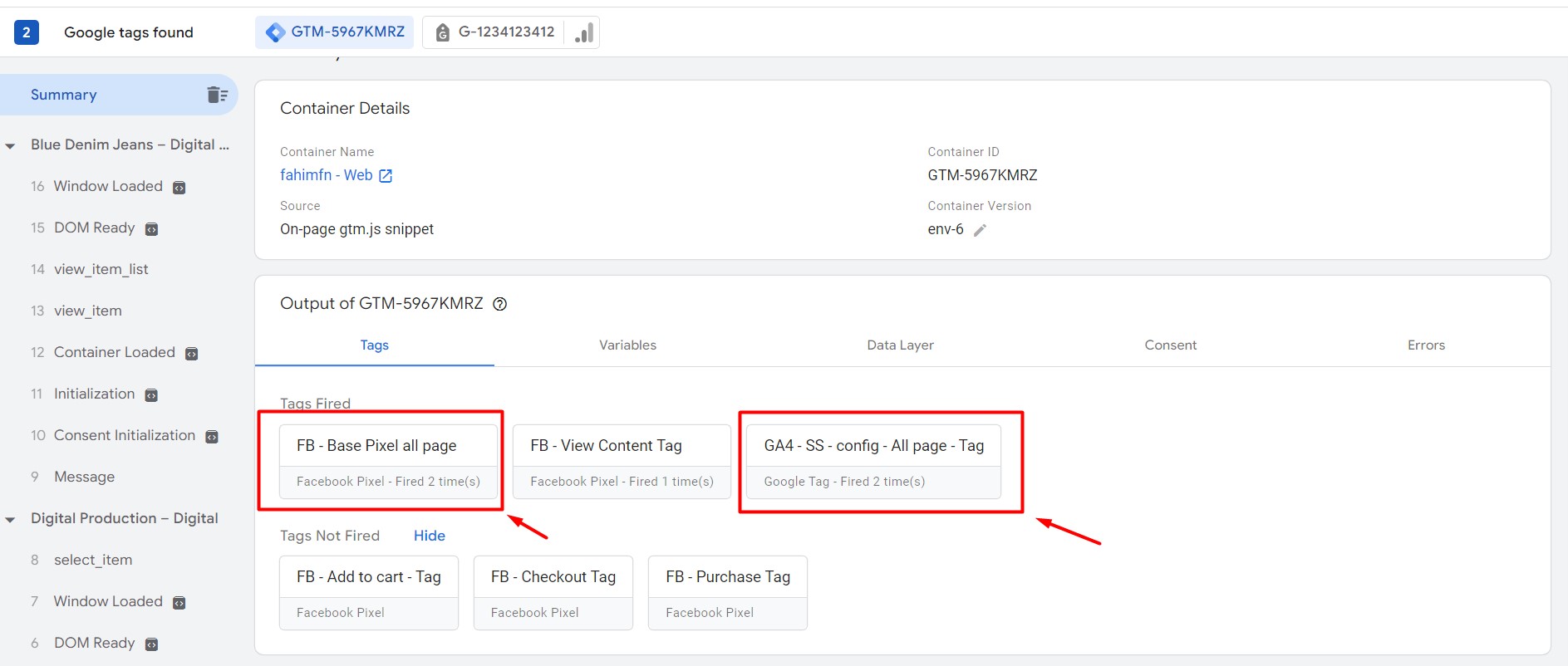This screenshot has height=666, width=1568.
Task: Collapse the Digital Production – Digital group
Action: pos(10,519)
